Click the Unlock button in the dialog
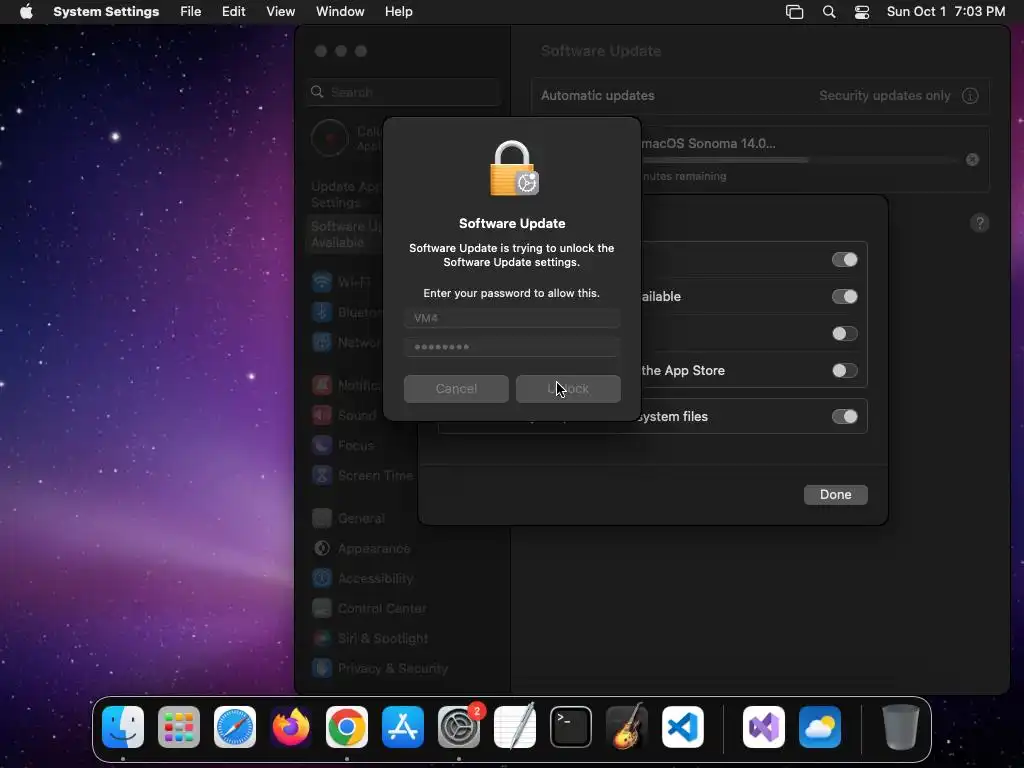Image resolution: width=1024 pixels, height=768 pixels. click(x=568, y=389)
